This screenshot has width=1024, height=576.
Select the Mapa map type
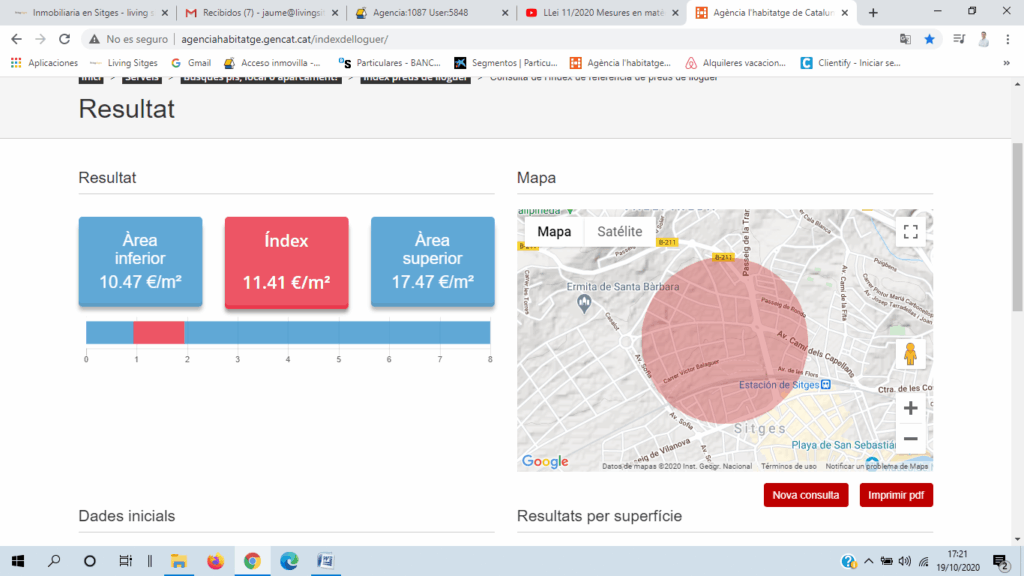click(554, 232)
